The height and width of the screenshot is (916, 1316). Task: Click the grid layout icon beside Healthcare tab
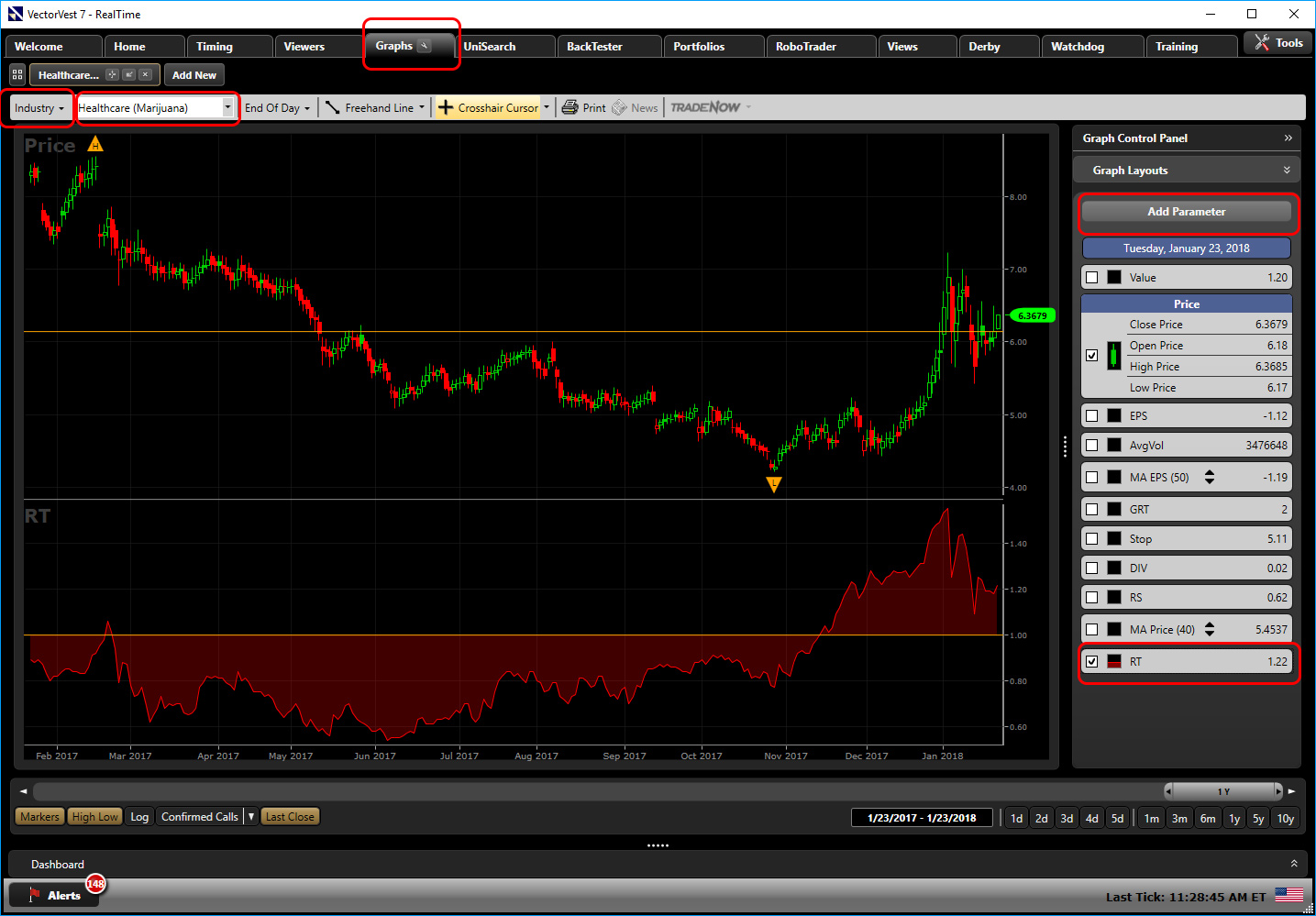tap(17, 75)
